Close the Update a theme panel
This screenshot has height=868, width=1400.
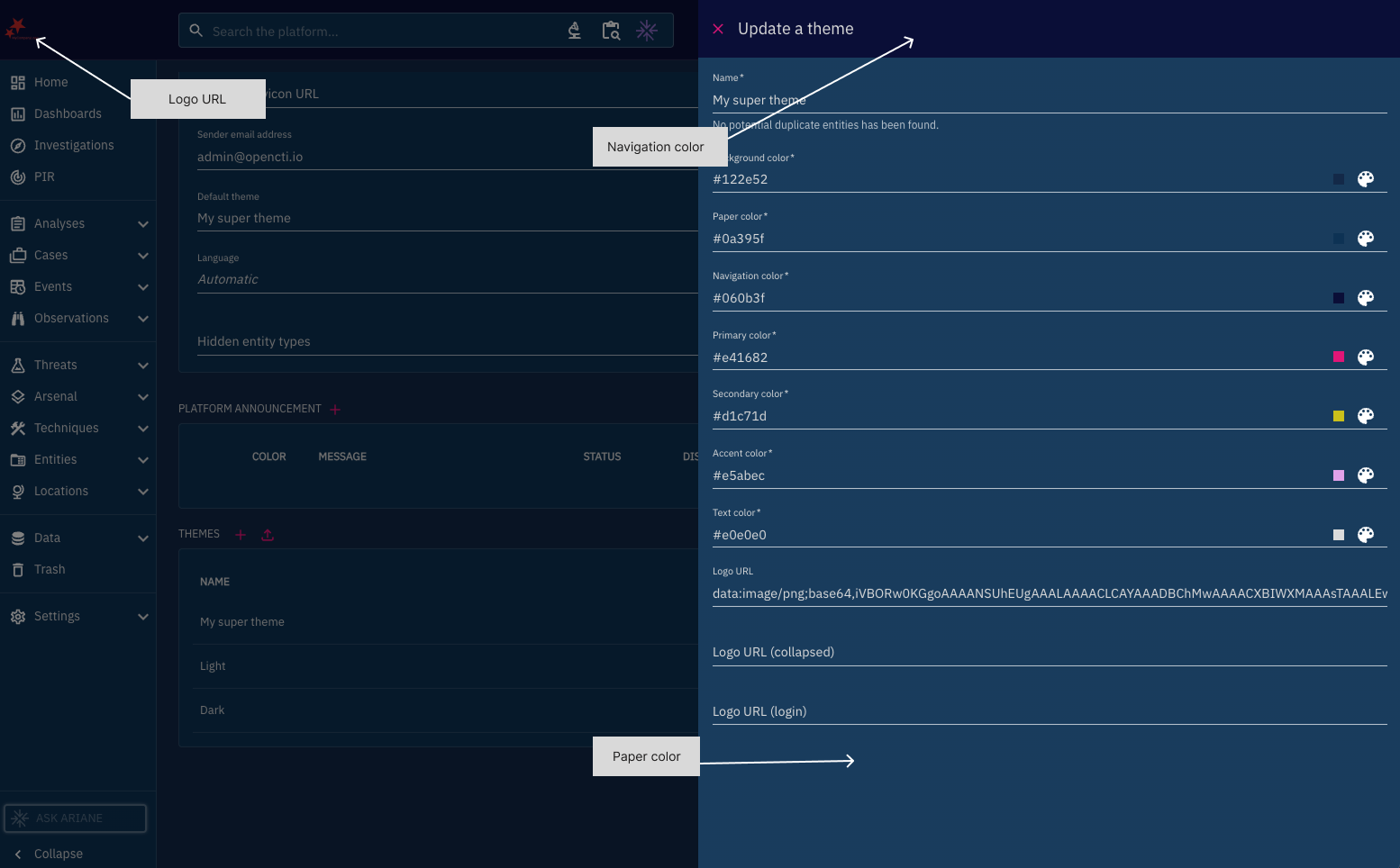718,29
